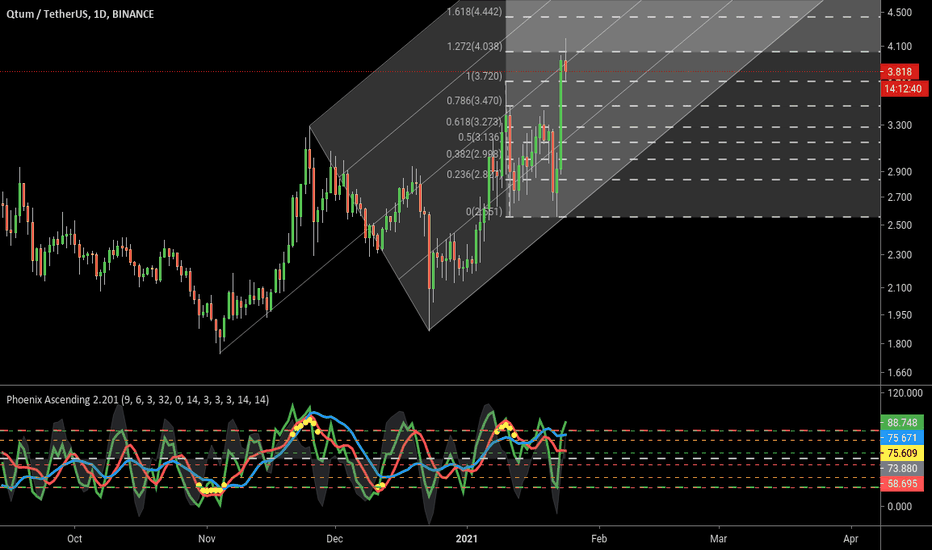
Task: Click the 1.950 price axis label
Action: [899, 315]
